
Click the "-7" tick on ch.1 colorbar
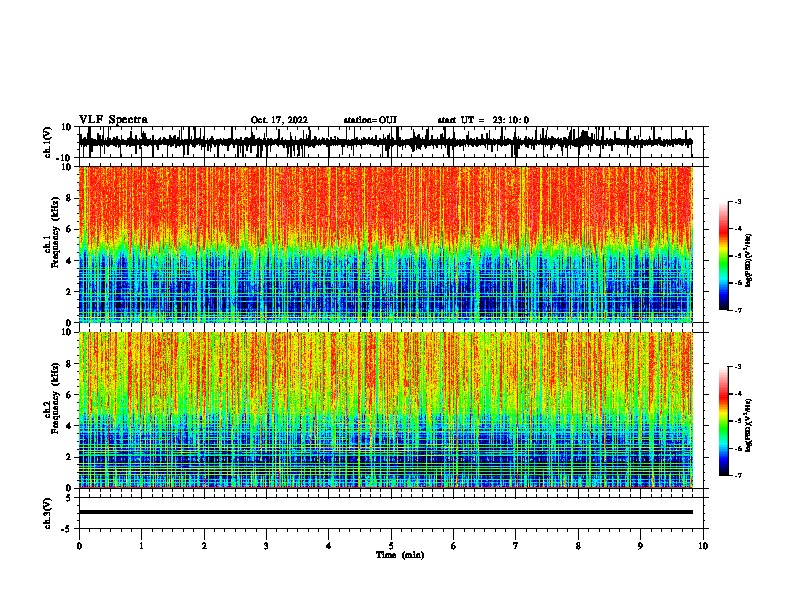pos(737,310)
